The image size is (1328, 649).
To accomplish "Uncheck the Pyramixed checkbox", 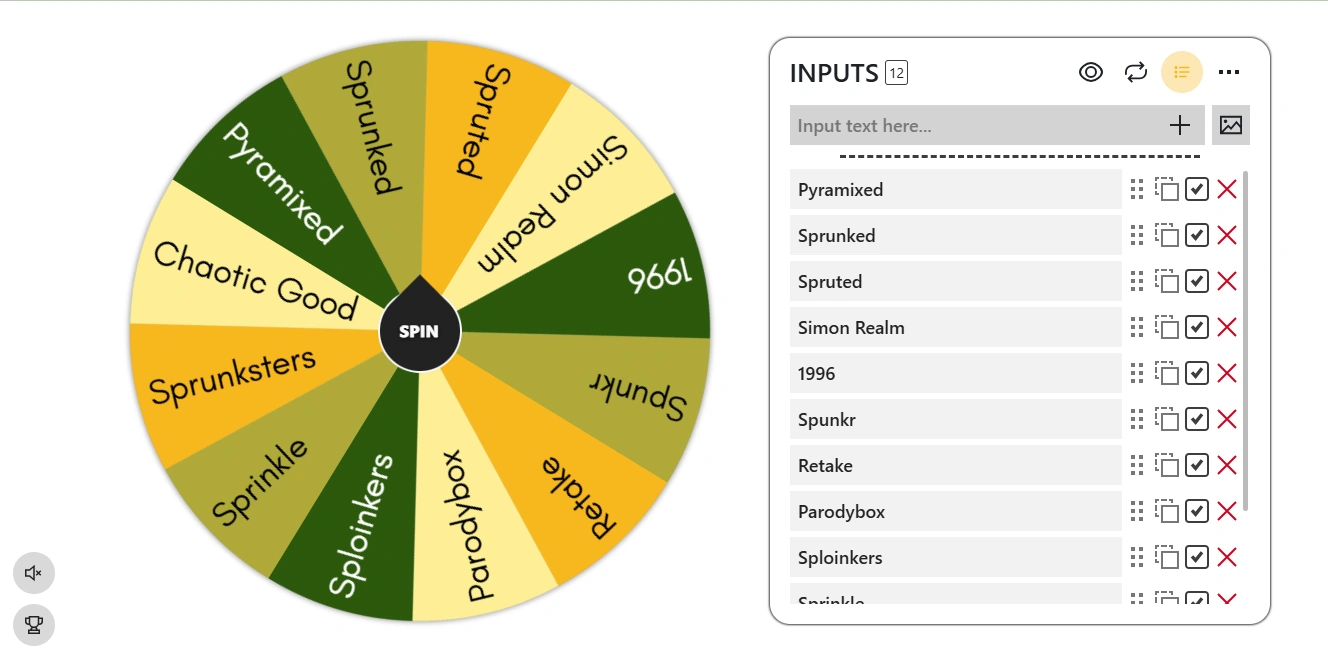I will point(1197,189).
